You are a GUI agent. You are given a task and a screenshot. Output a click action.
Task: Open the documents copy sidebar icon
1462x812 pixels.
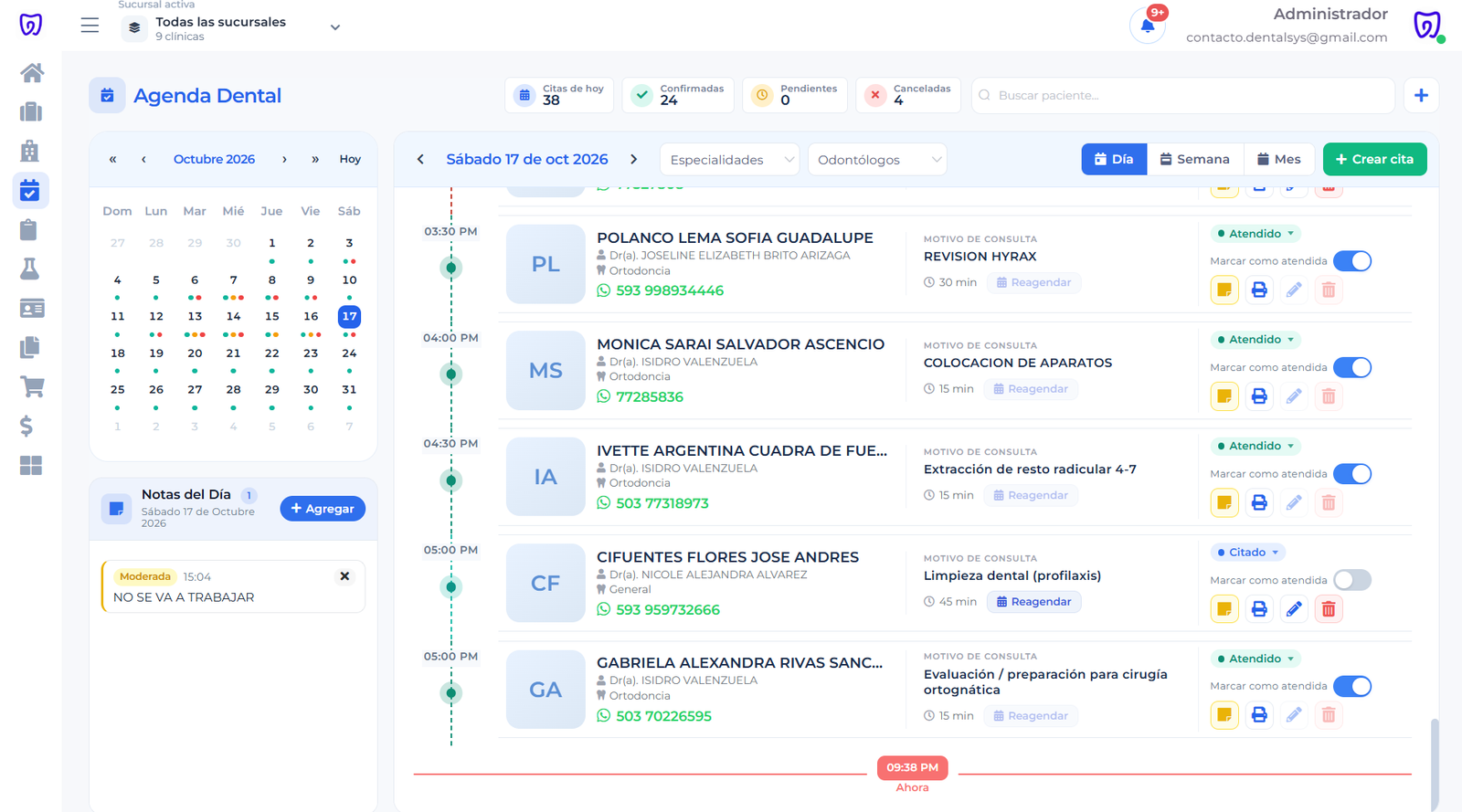31,348
